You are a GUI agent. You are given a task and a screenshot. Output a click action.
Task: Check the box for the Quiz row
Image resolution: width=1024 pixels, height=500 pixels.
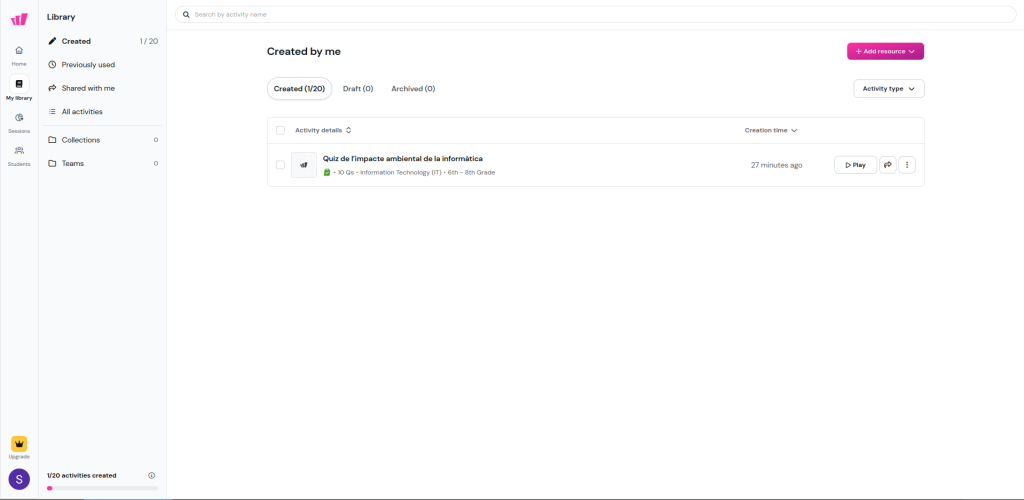click(x=280, y=165)
